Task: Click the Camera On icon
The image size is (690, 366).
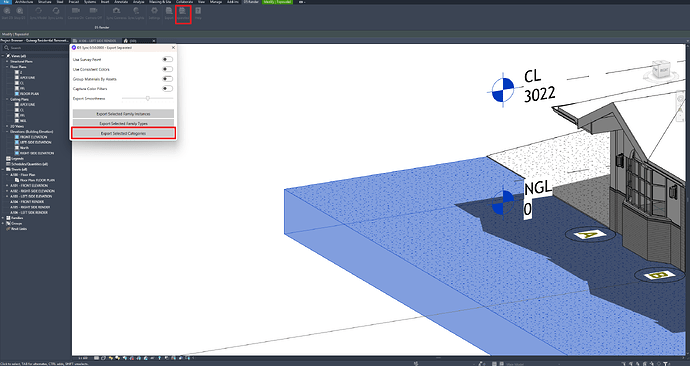Action: pos(76,11)
